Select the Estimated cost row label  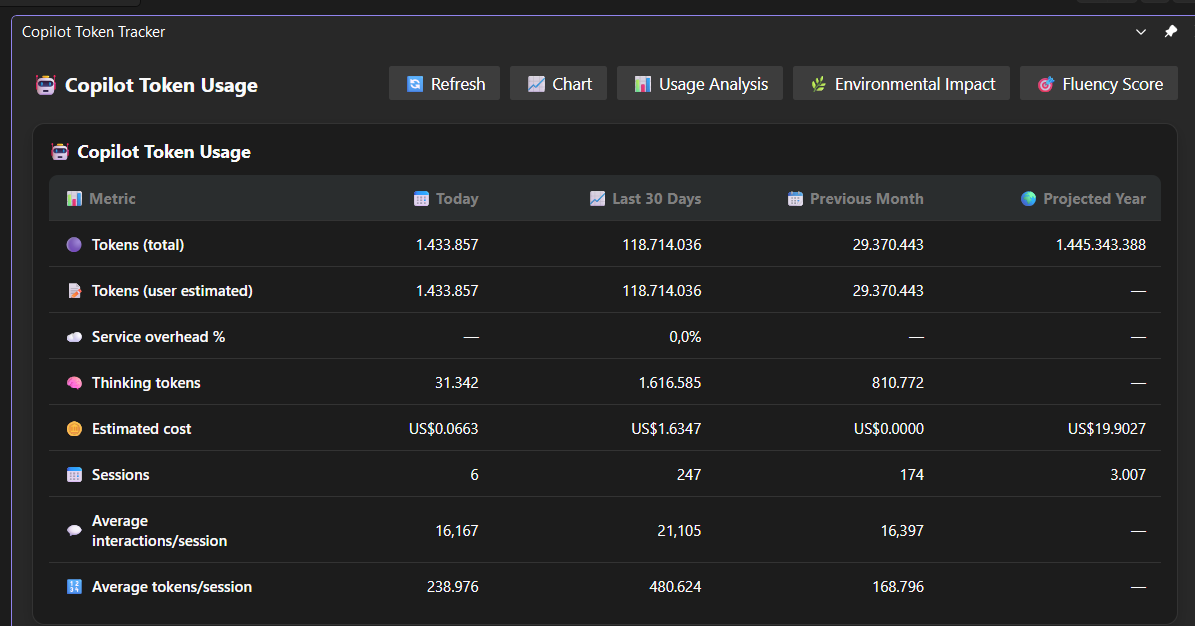pos(142,429)
